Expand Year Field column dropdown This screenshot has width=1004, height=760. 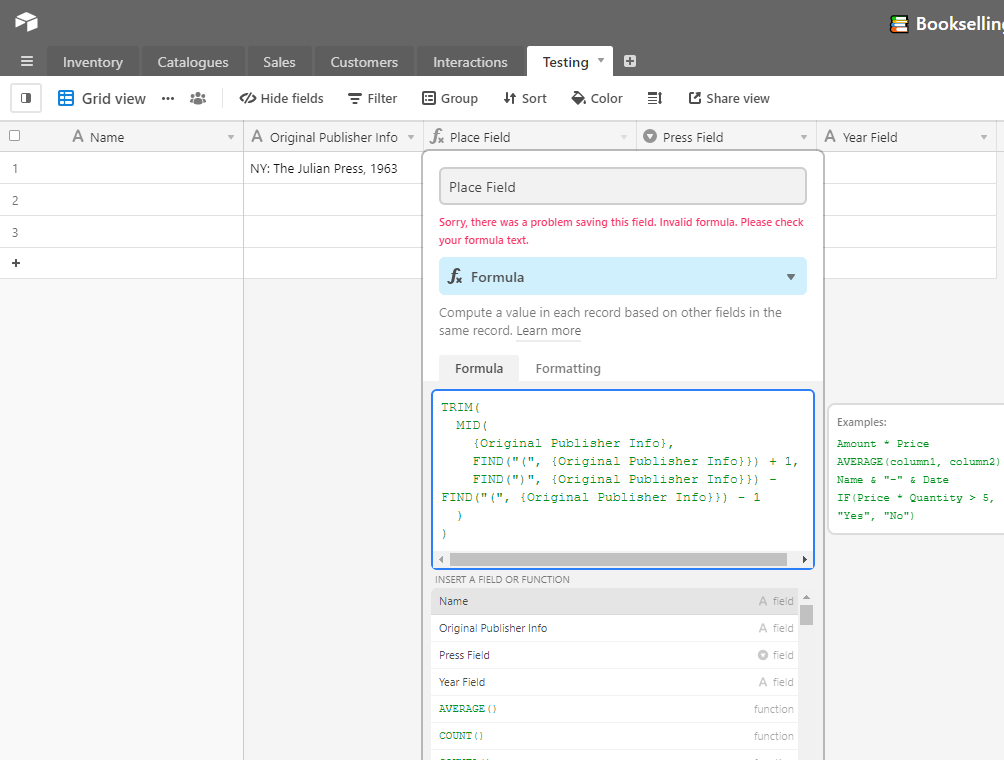(984, 138)
